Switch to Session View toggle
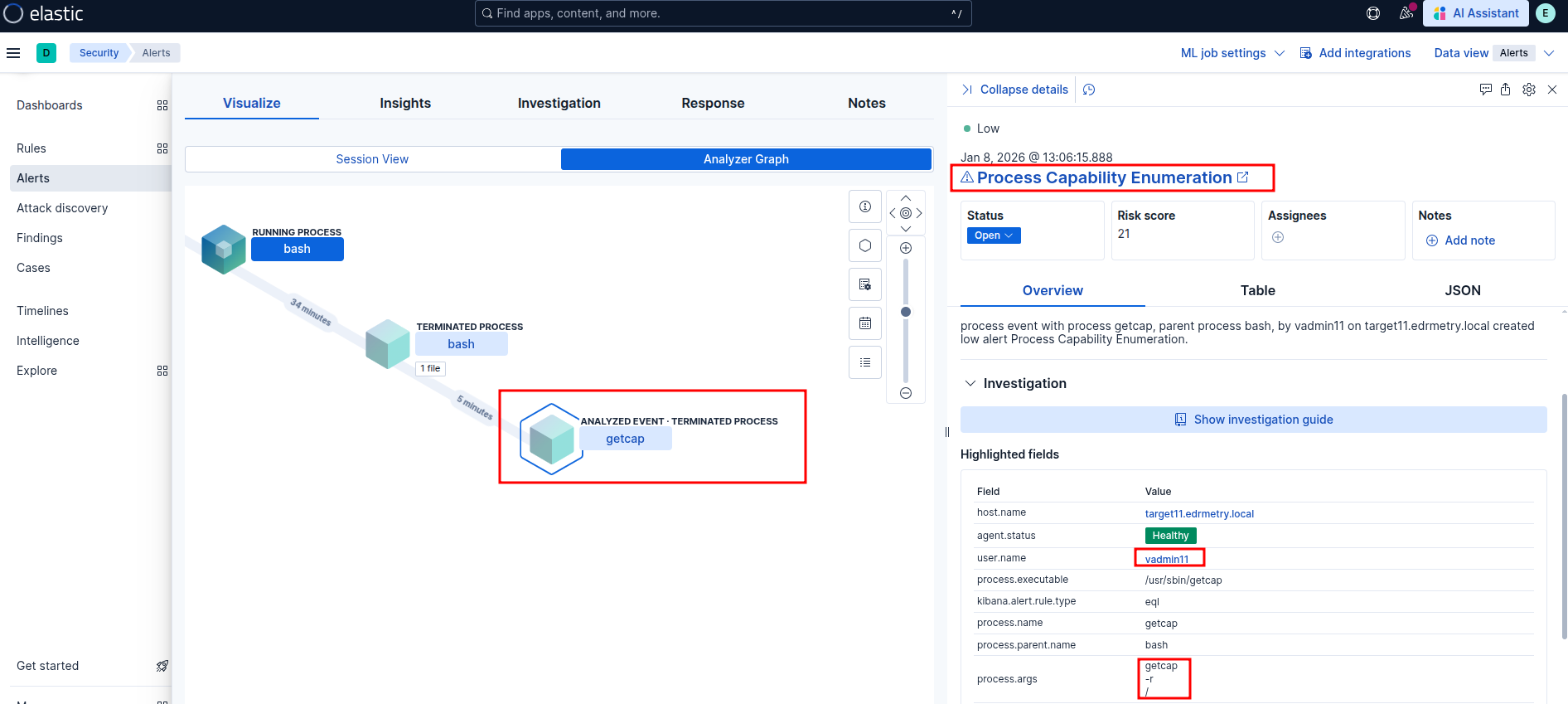The width and height of the screenshot is (1568, 704). [372, 159]
